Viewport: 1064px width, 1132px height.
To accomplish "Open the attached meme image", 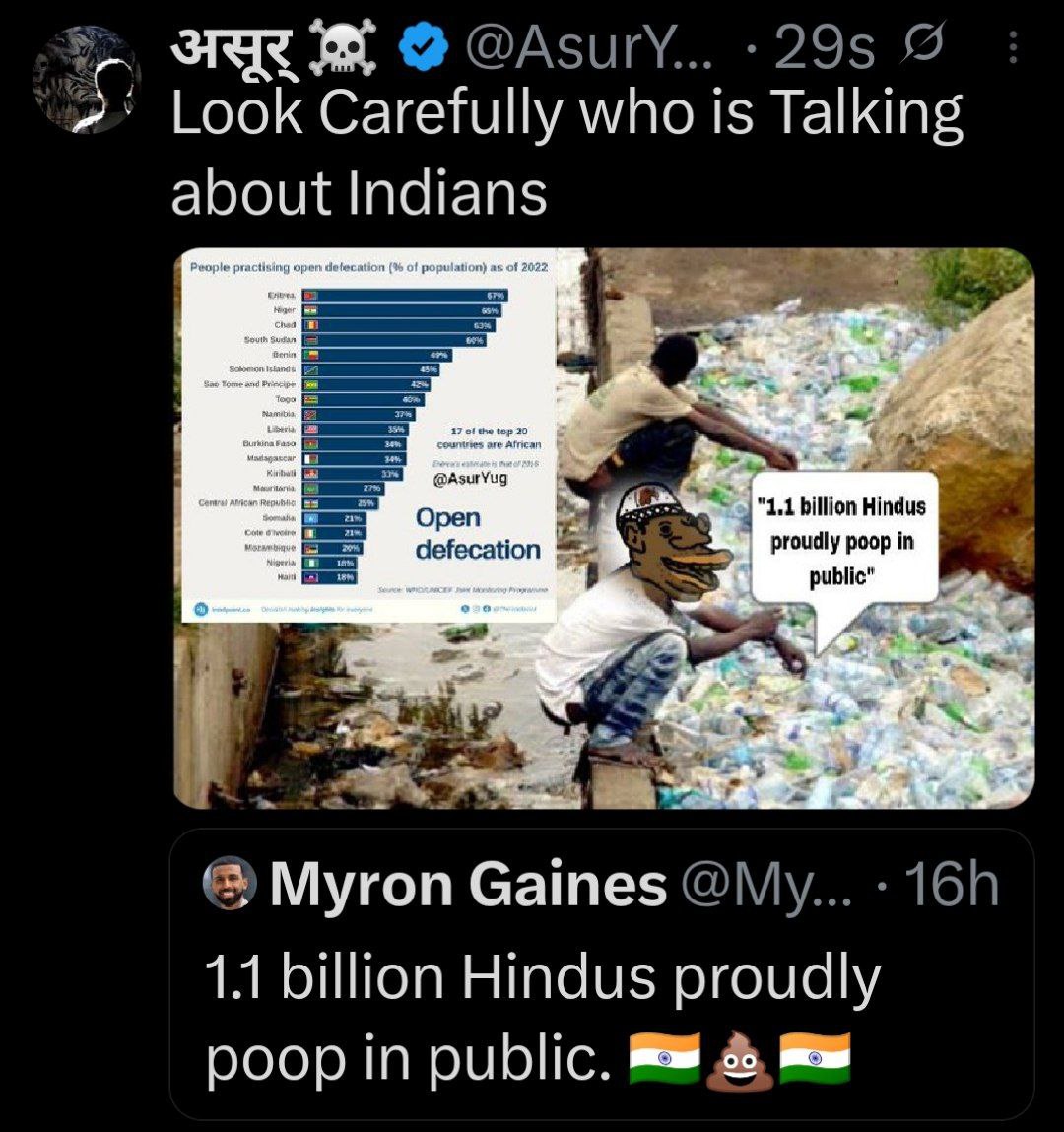I will pos(604,528).
